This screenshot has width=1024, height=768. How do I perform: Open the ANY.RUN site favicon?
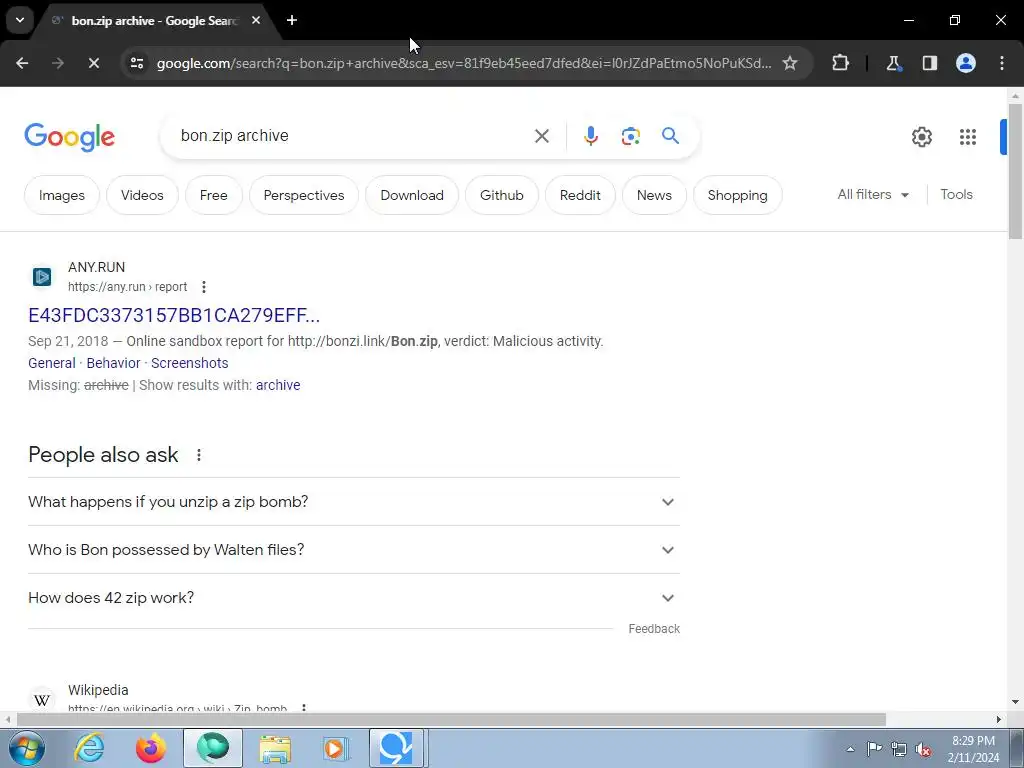[x=42, y=277]
